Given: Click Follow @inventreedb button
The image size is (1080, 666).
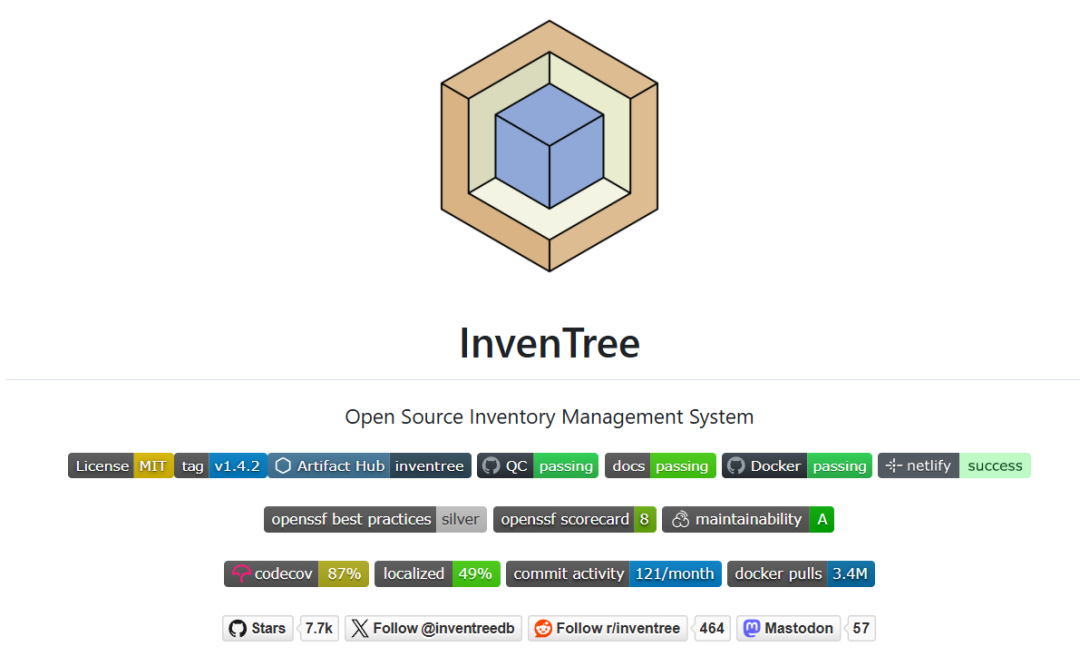Looking at the screenshot, I should [433, 628].
